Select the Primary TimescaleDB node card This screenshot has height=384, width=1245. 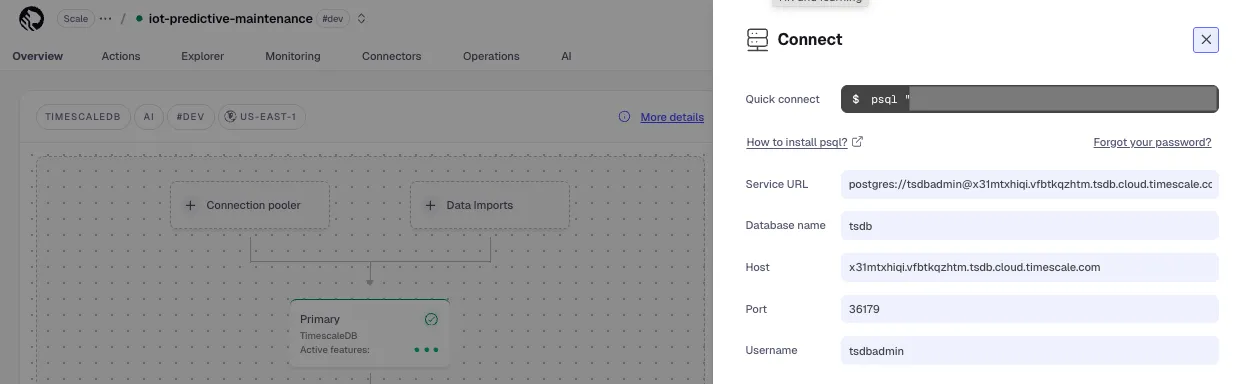(x=369, y=333)
